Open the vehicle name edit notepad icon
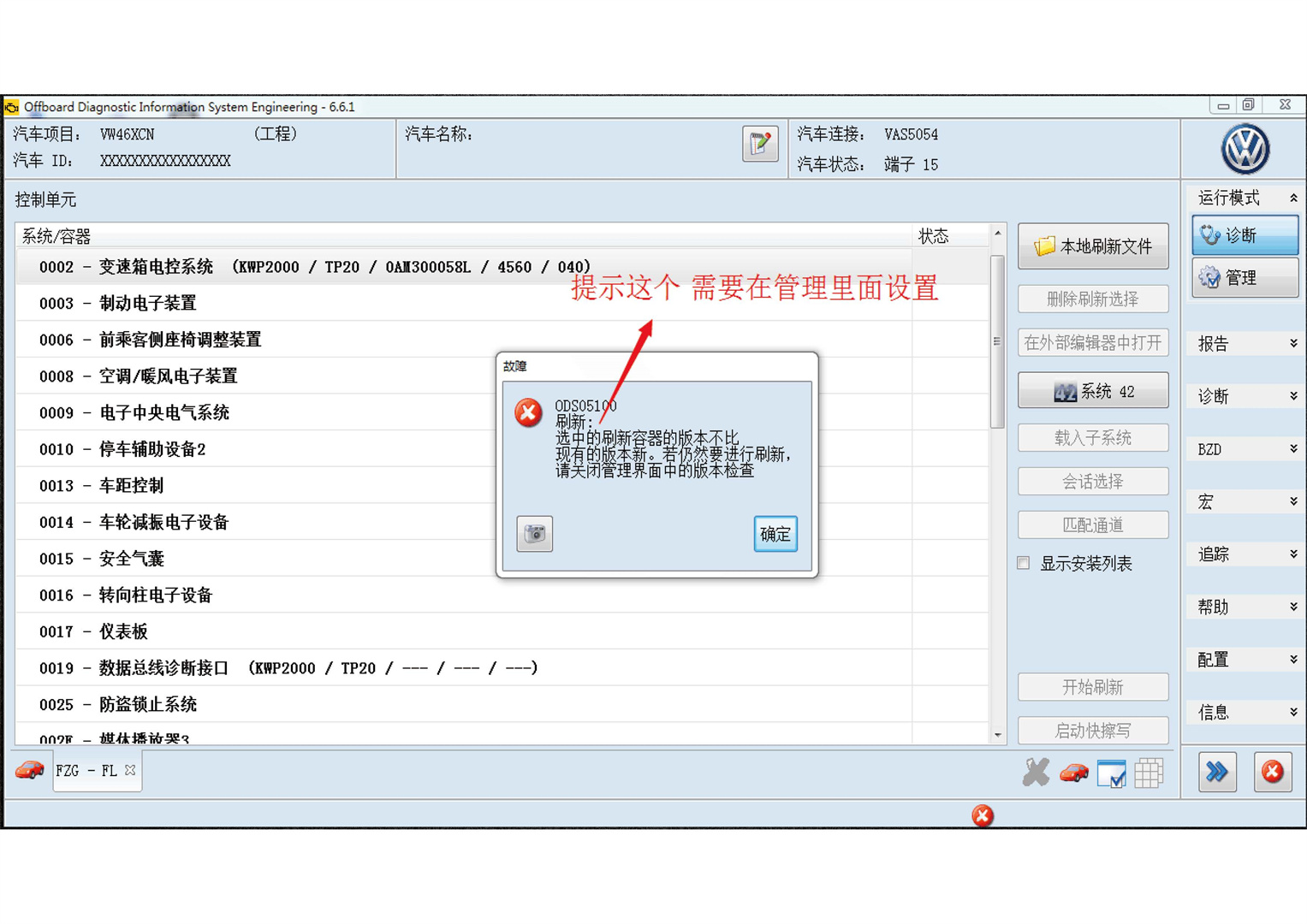 [760, 144]
